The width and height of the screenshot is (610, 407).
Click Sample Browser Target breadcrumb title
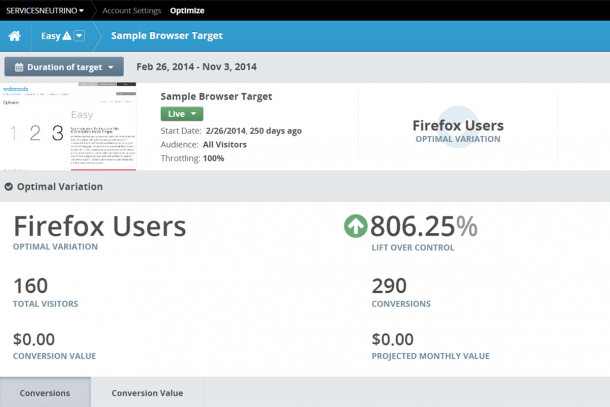pos(167,36)
